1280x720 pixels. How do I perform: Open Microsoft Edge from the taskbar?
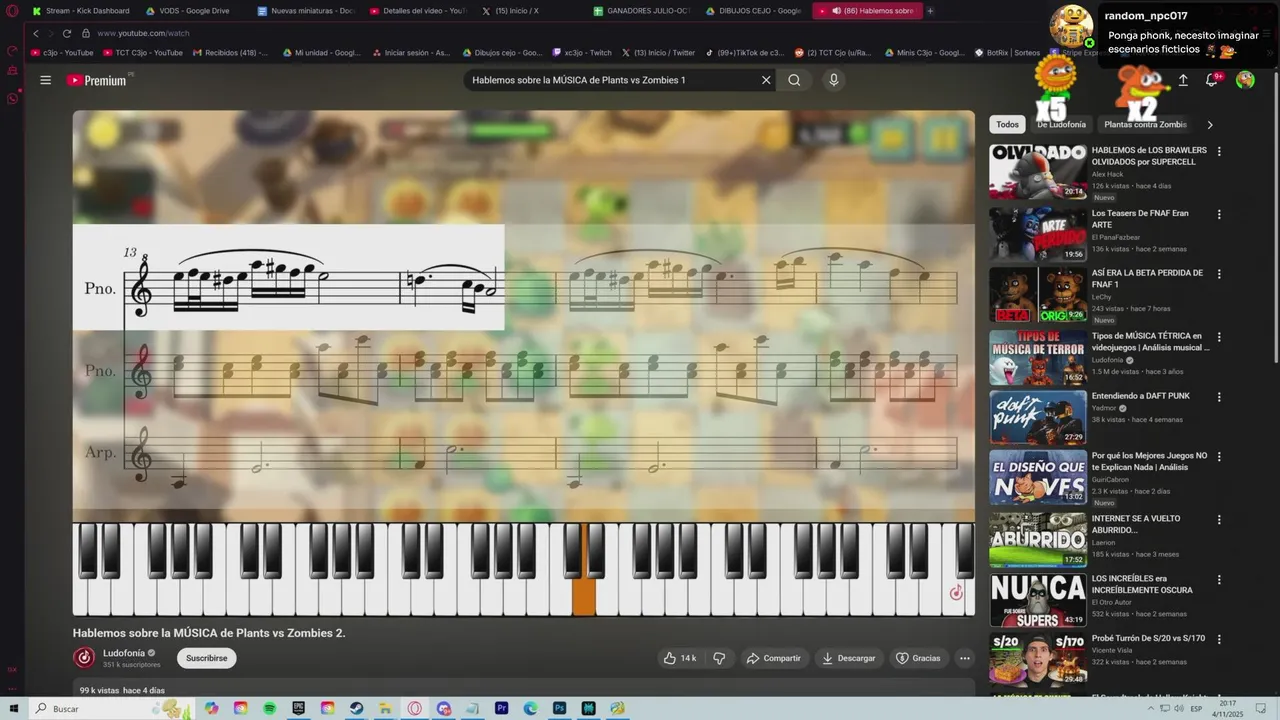pyautogui.click(x=531, y=708)
